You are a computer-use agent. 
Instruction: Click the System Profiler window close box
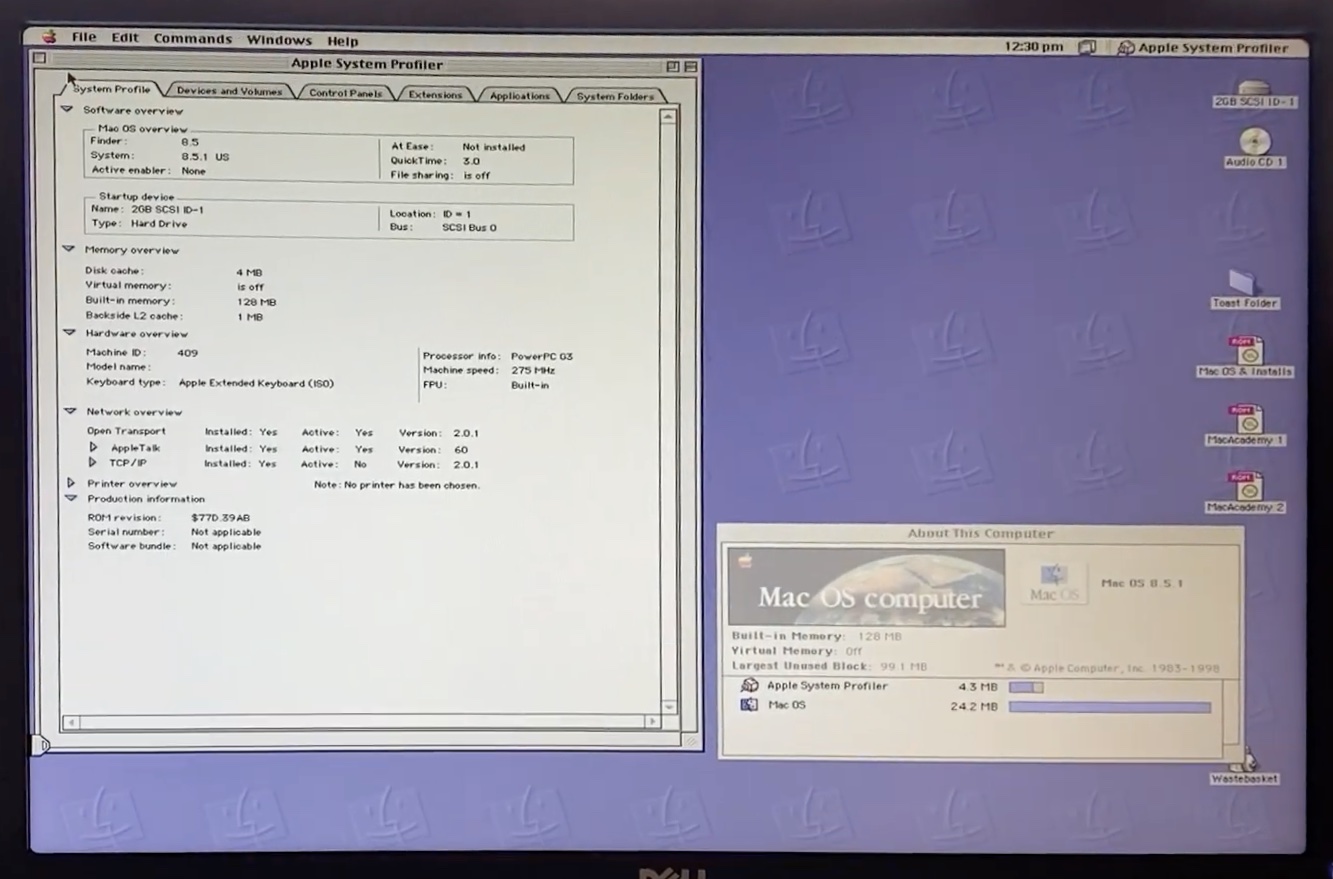(40, 58)
